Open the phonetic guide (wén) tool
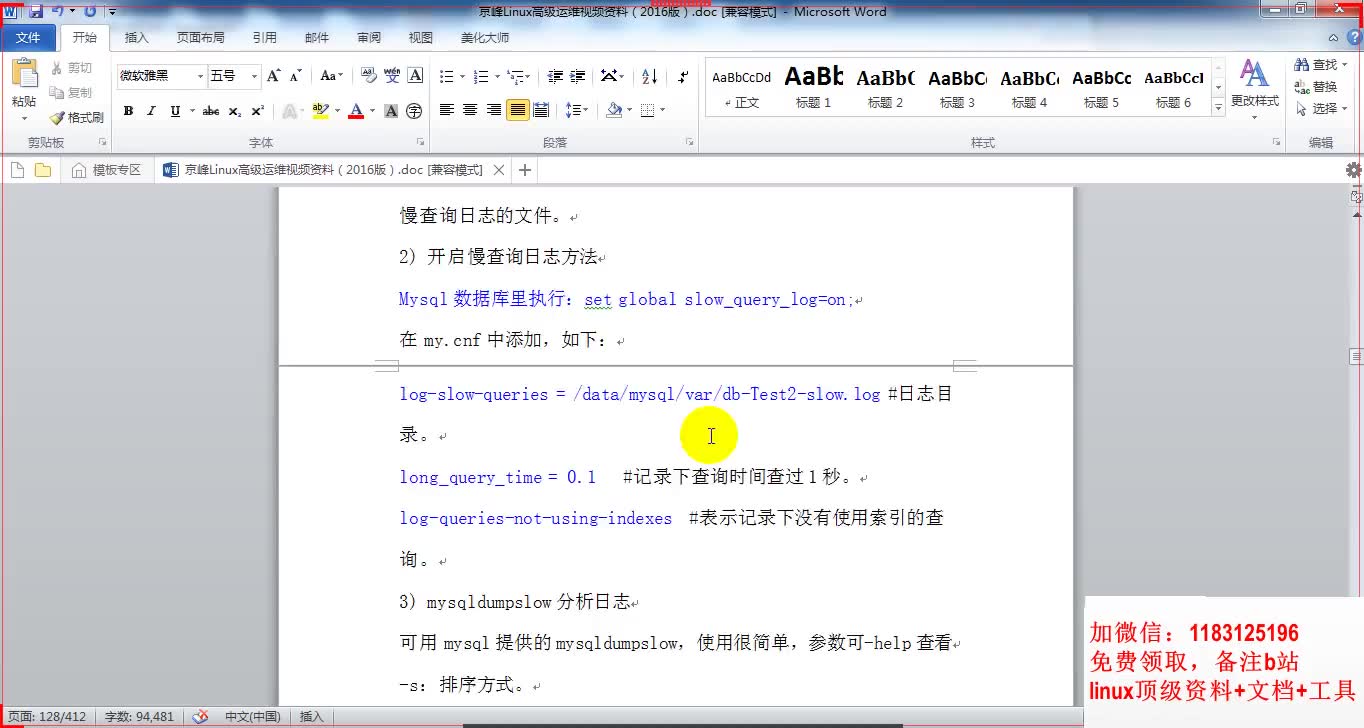This screenshot has height=728, width=1364. coord(391,76)
